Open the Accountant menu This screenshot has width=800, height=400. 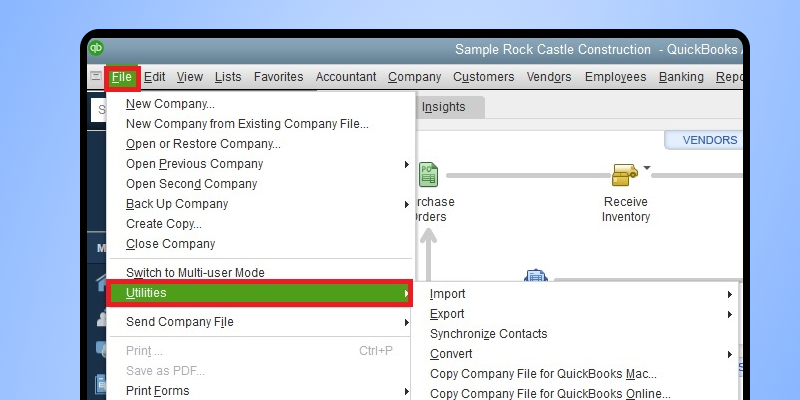click(x=346, y=77)
